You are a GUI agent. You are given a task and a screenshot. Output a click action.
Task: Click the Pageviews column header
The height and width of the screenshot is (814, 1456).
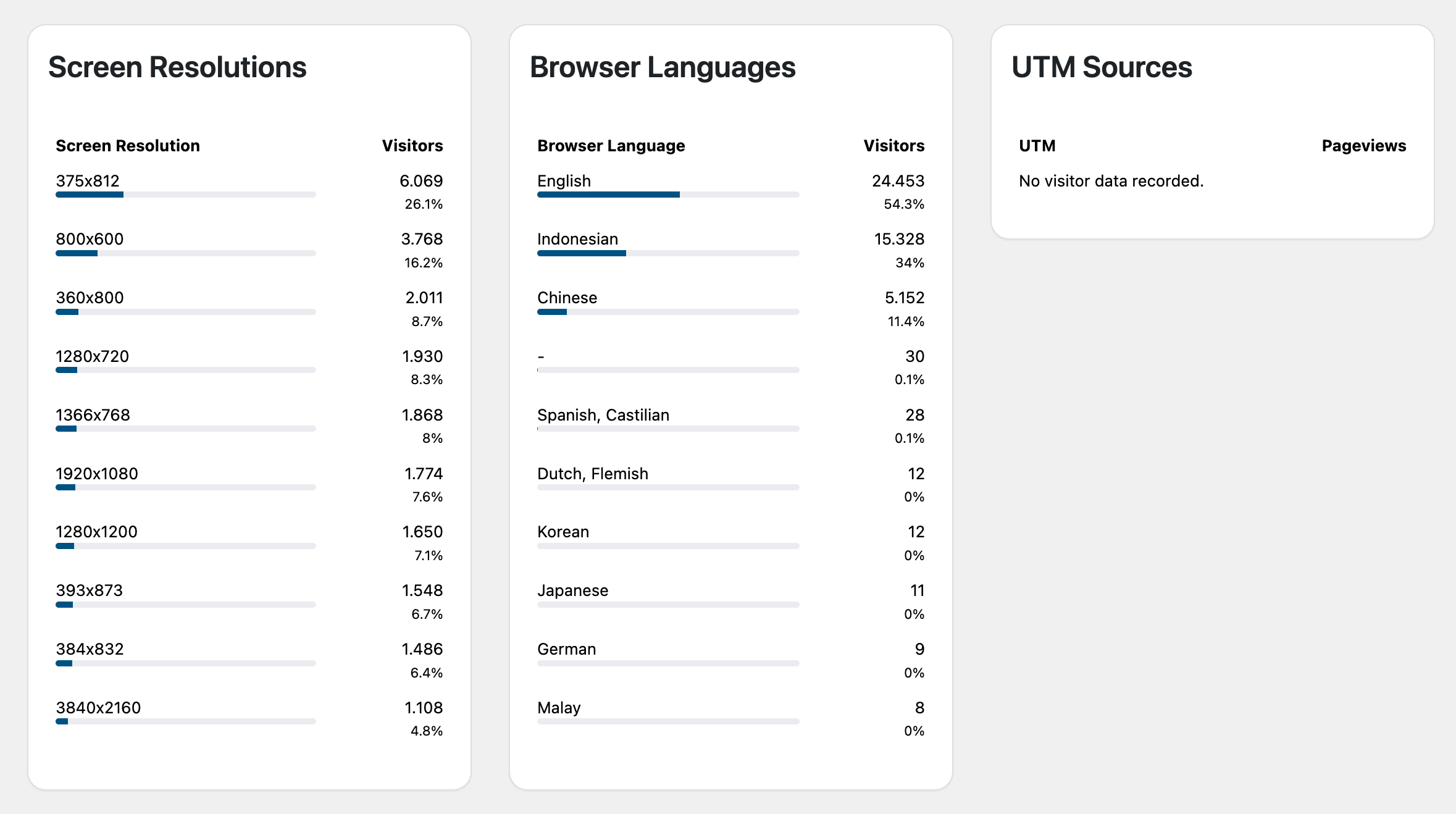(1363, 146)
